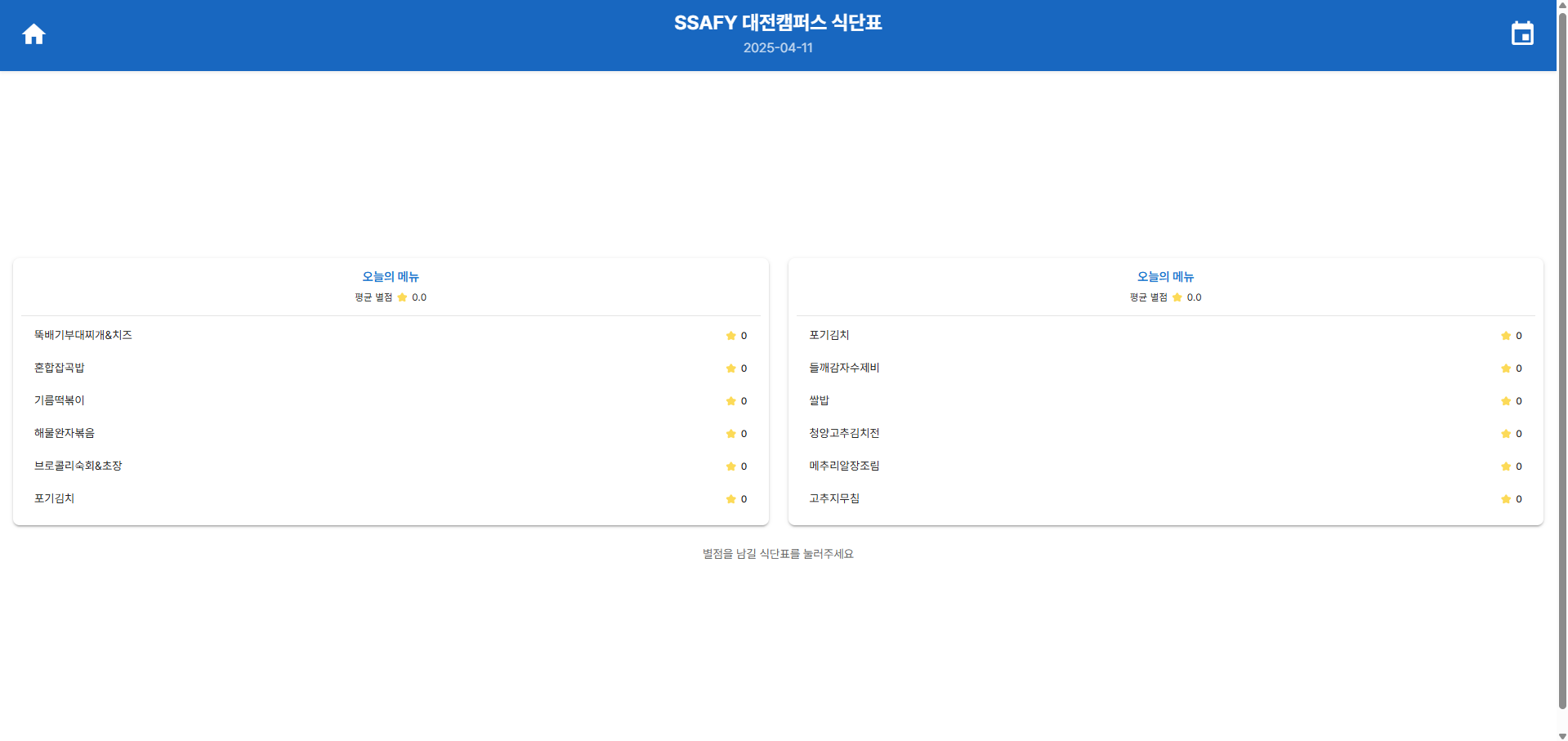Click the star icon next to 고추지무침
The height and width of the screenshot is (741, 1568).
point(1506,499)
